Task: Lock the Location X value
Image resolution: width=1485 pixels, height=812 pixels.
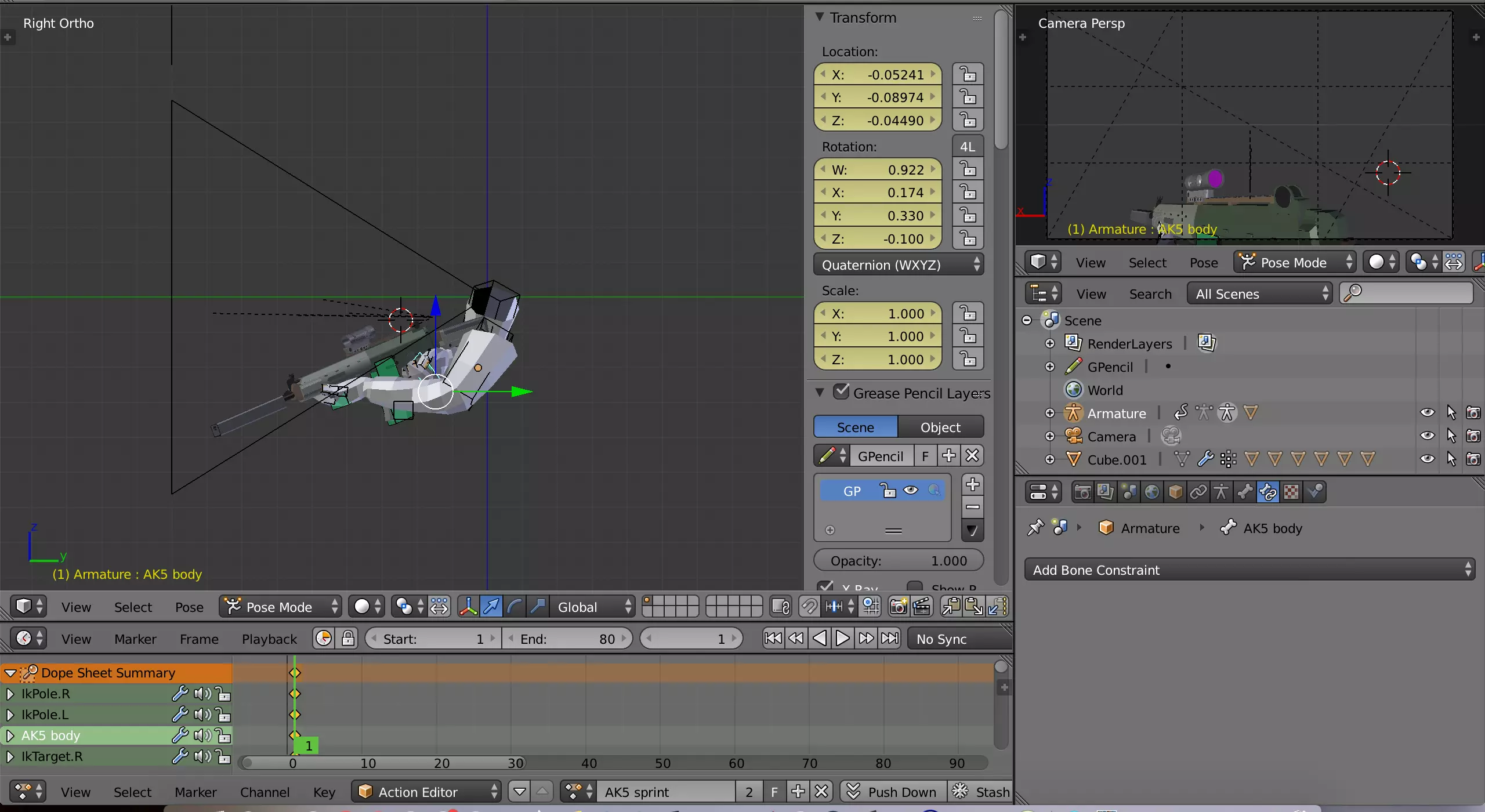Action: coord(968,75)
